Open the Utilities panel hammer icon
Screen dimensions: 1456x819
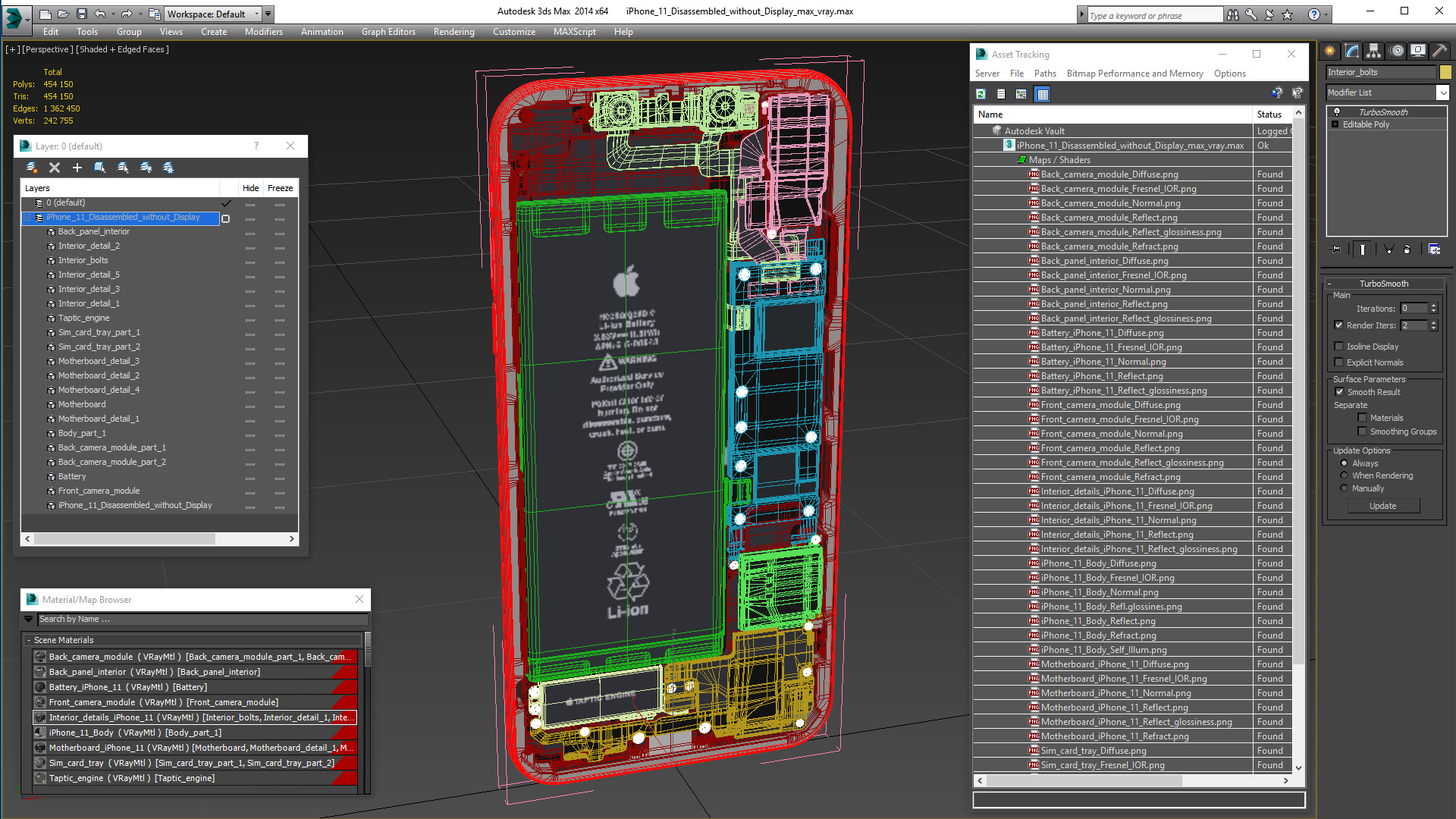[x=1439, y=51]
